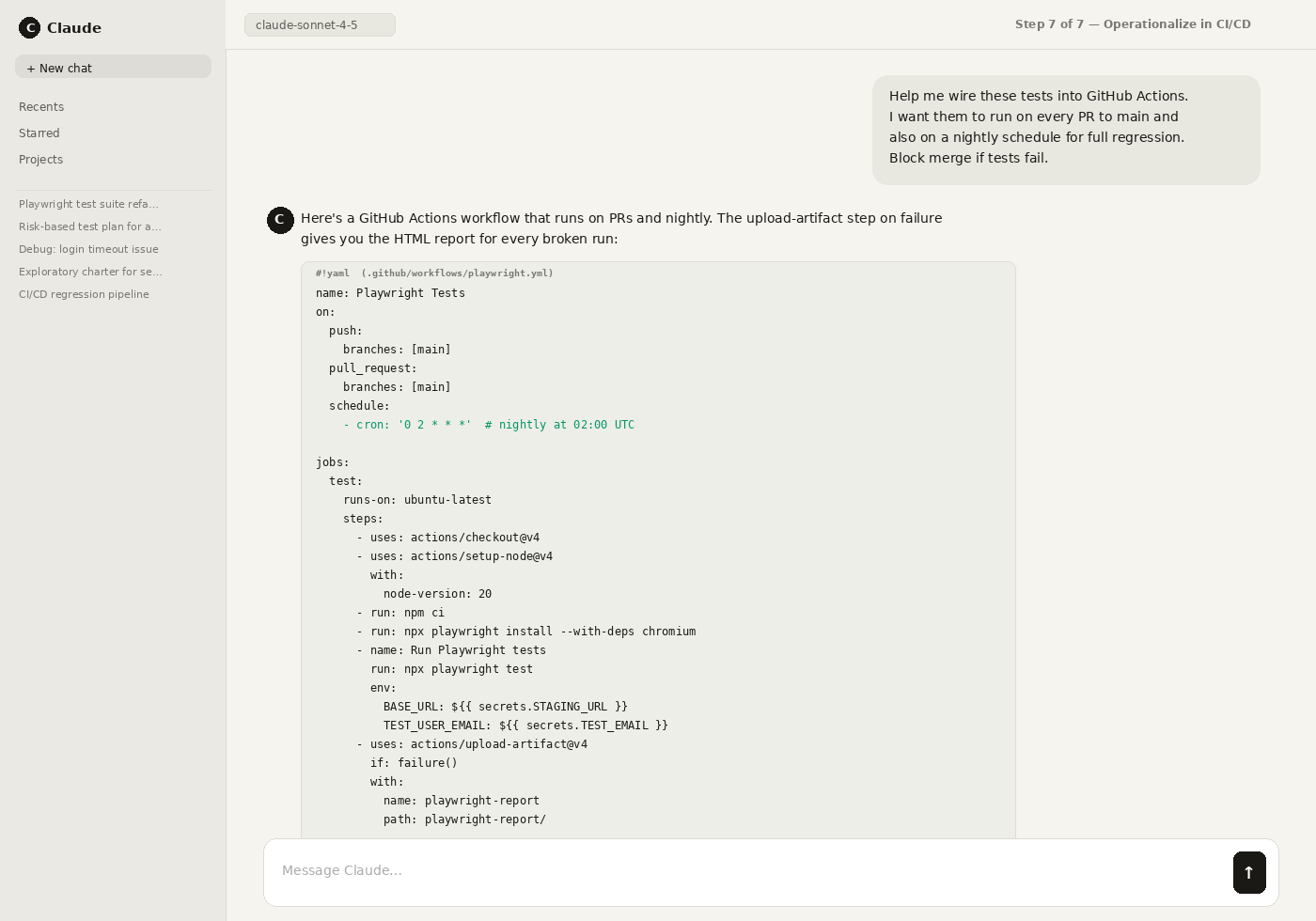Click the '#!yaml (.github/workflows/playwright.yml)' header
This screenshot has height=921, width=1316.
tap(434, 273)
